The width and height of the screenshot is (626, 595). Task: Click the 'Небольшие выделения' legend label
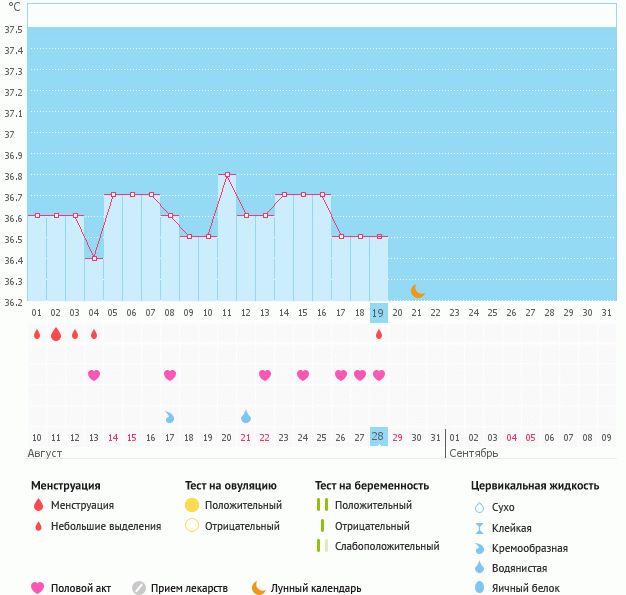coord(105,526)
